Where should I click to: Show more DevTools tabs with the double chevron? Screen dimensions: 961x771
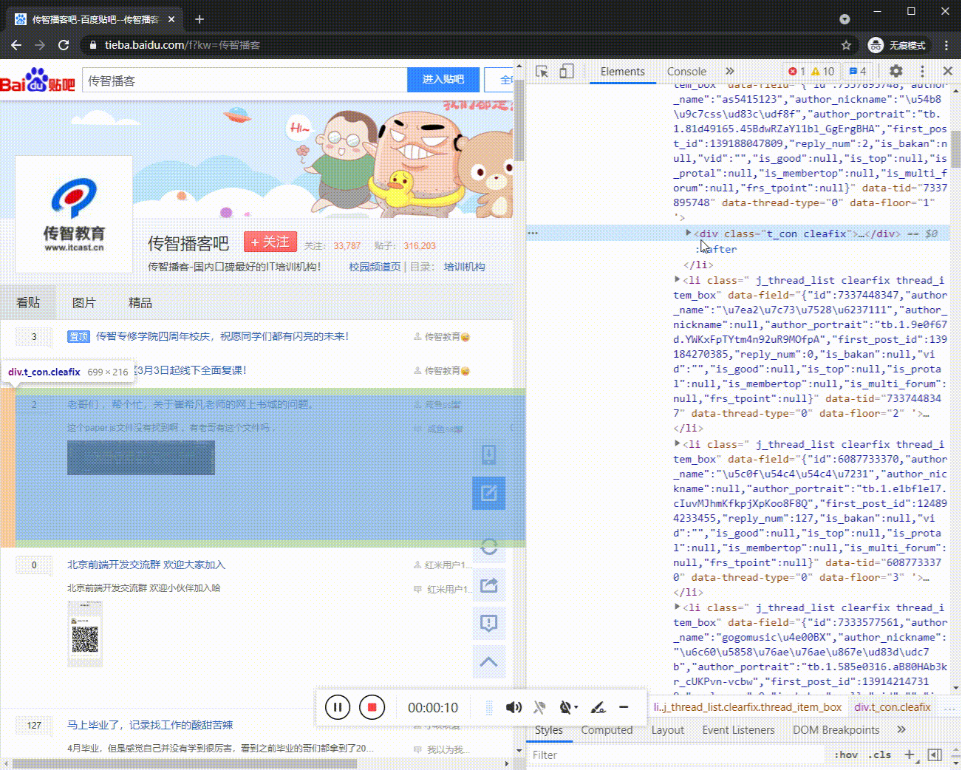click(729, 71)
